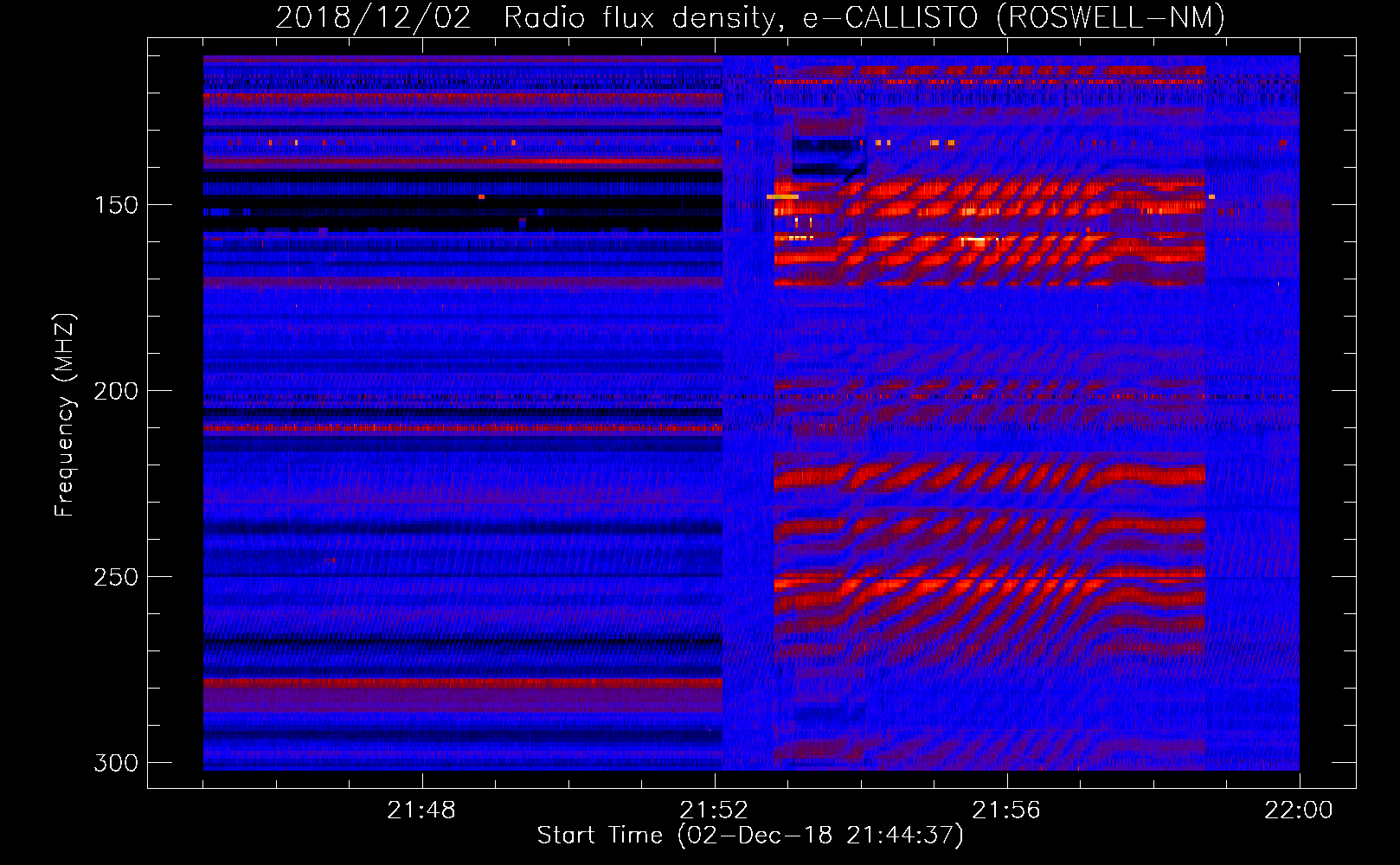Viewport: 1400px width, 865px height.
Task: Click the 'Frequency (MHZ)' axis label
Action: click(65, 415)
